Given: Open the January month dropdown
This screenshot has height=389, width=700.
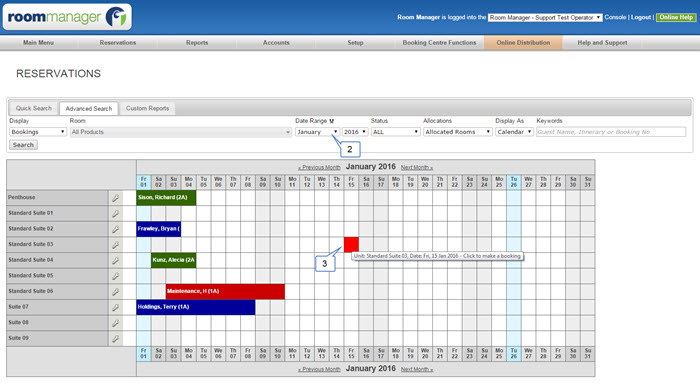Looking at the screenshot, I should 317,132.
